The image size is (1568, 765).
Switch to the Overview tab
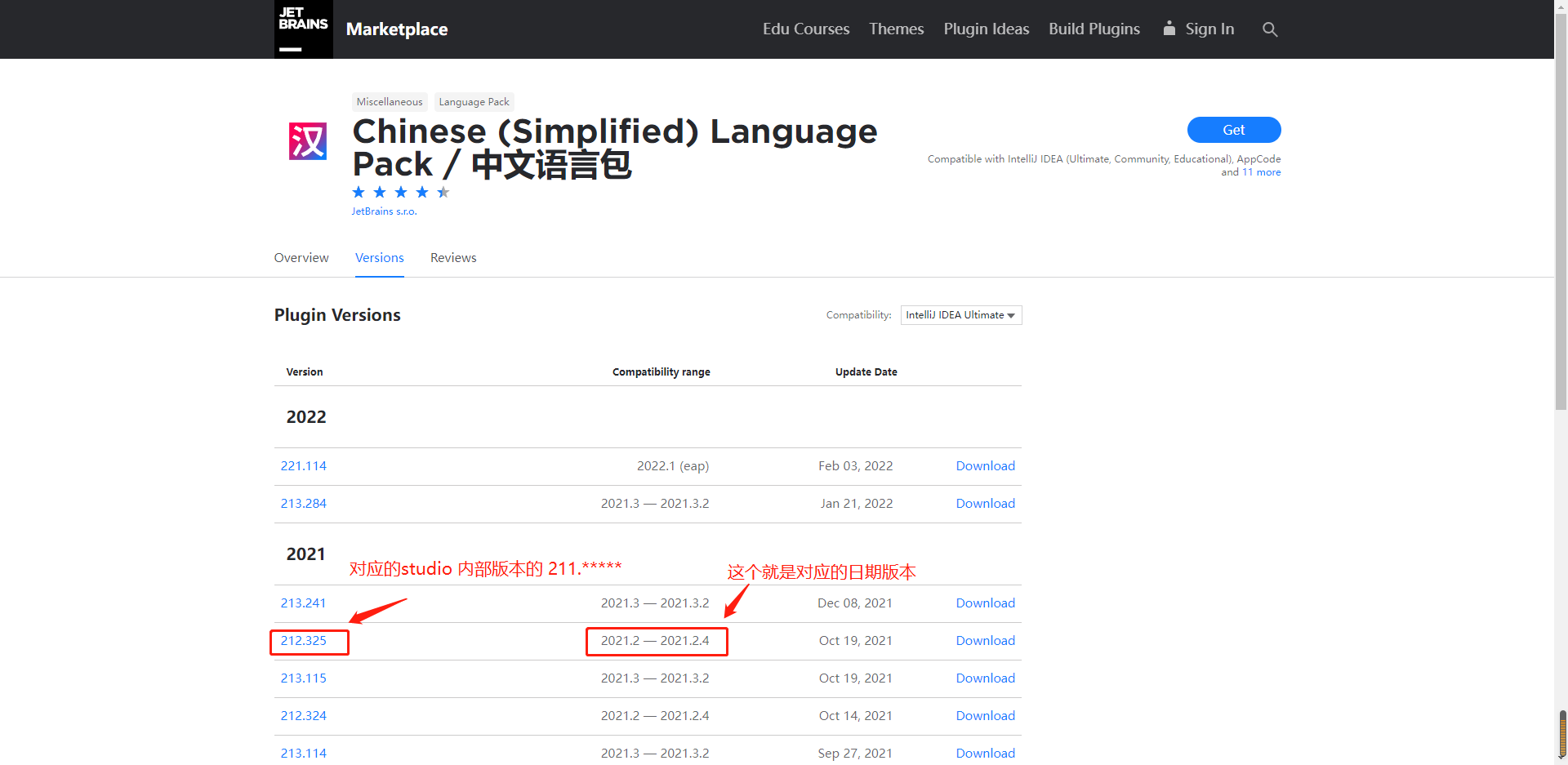(x=301, y=258)
